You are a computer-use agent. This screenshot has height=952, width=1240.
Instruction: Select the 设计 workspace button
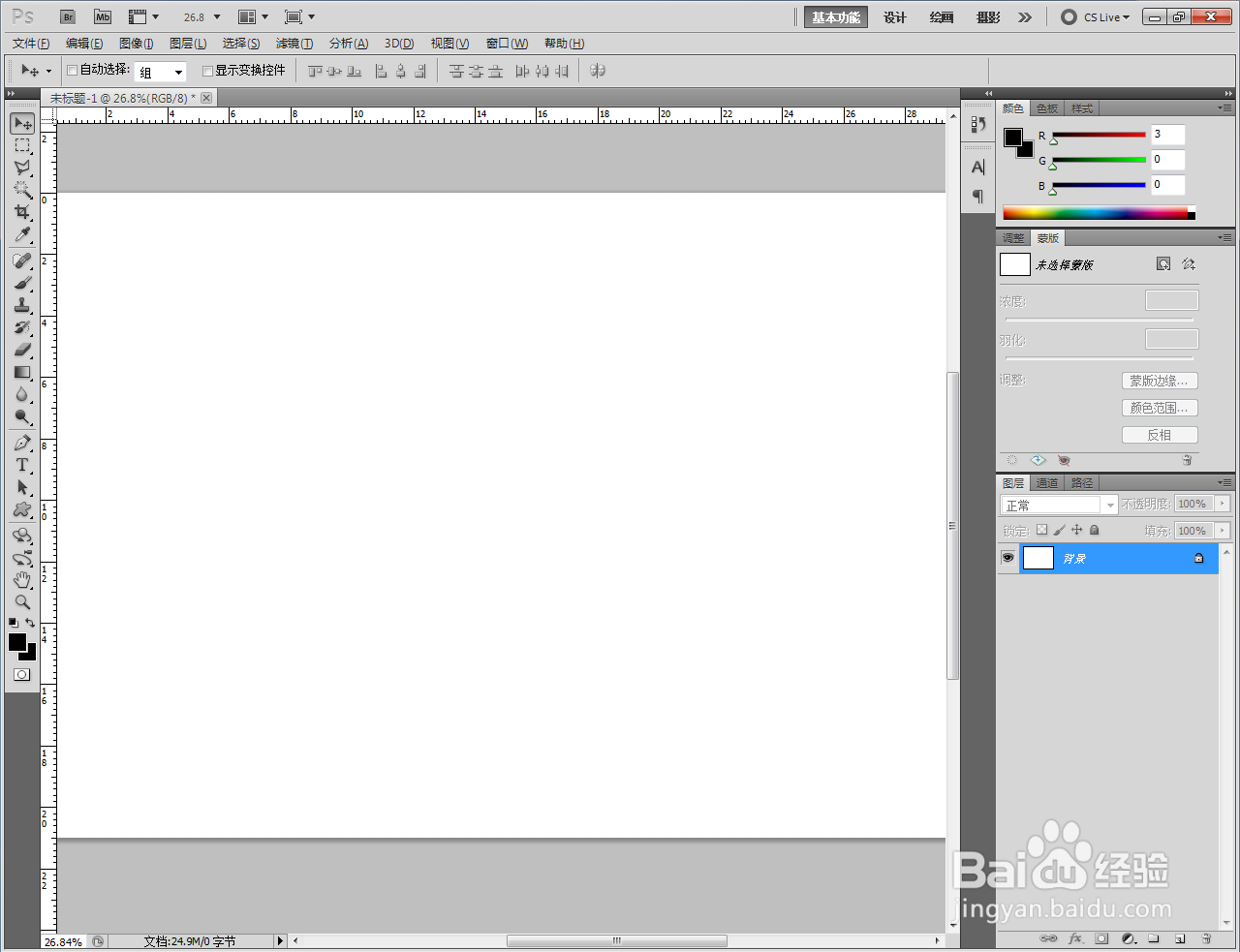click(x=895, y=17)
